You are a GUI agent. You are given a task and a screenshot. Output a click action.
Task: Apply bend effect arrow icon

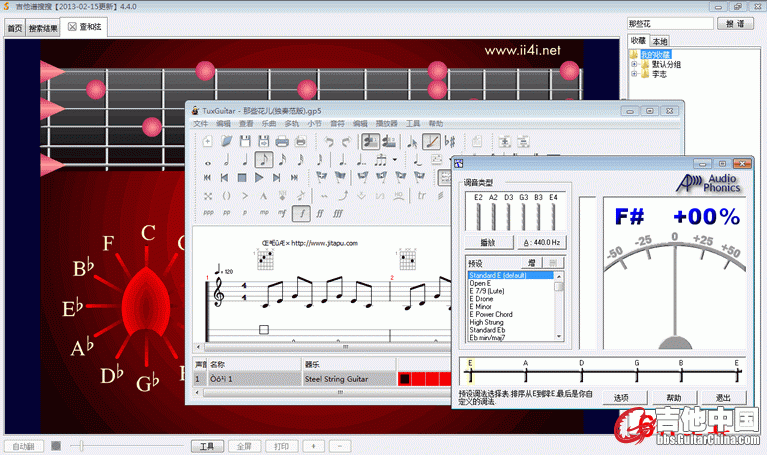point(343,196)
